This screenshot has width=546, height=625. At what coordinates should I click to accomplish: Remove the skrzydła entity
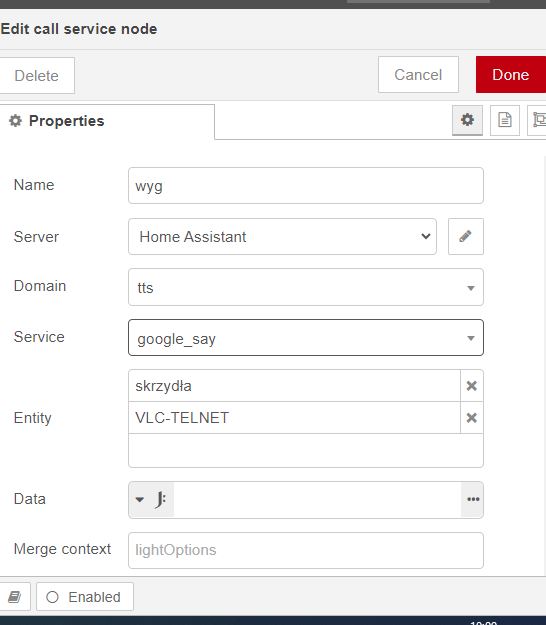point(471,385)
